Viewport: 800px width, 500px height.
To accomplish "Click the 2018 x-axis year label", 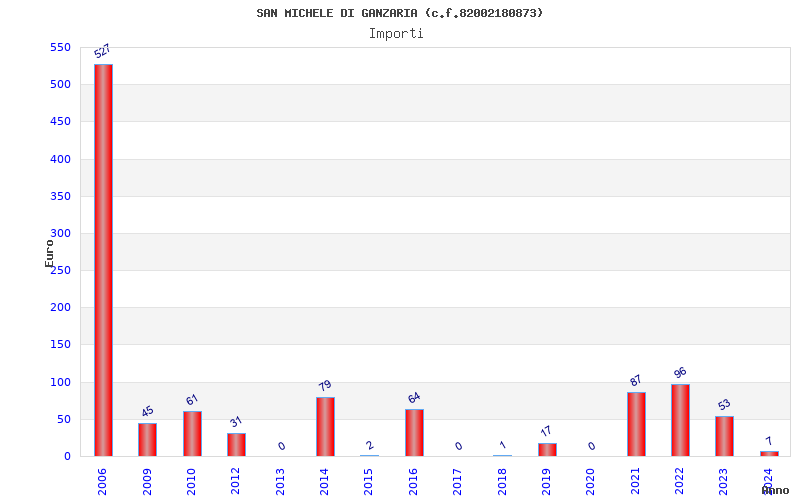I will pyautogui.click(x=502, y=482).
